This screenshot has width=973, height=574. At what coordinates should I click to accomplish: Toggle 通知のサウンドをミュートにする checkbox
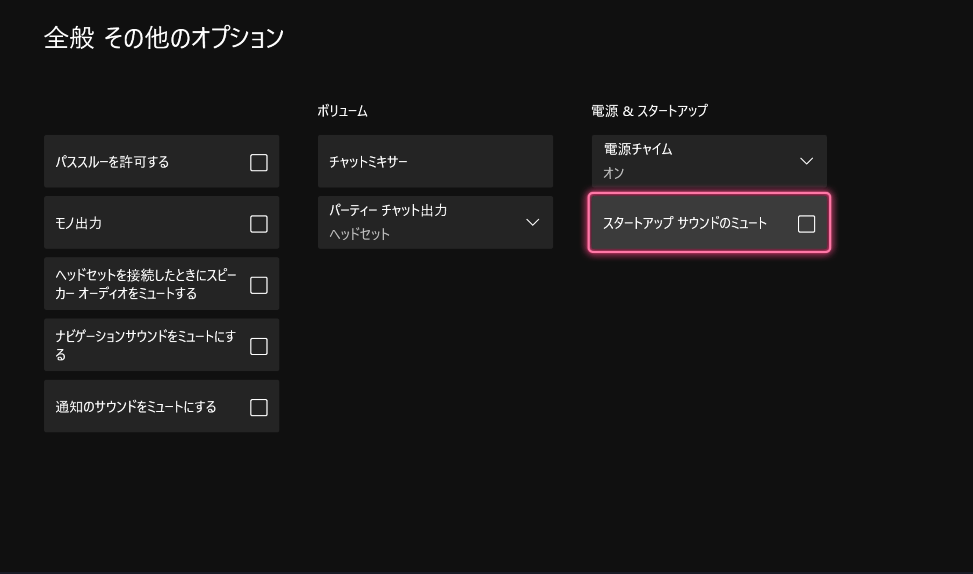259,407
